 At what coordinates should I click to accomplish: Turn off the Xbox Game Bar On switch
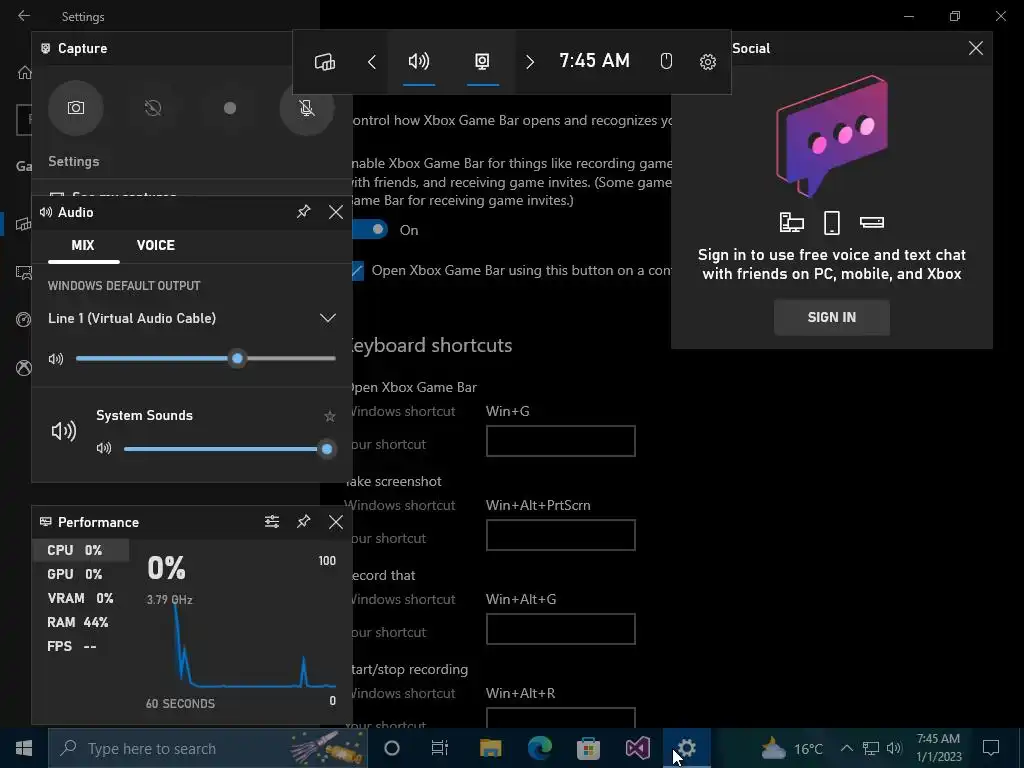(x=370, y=229)
